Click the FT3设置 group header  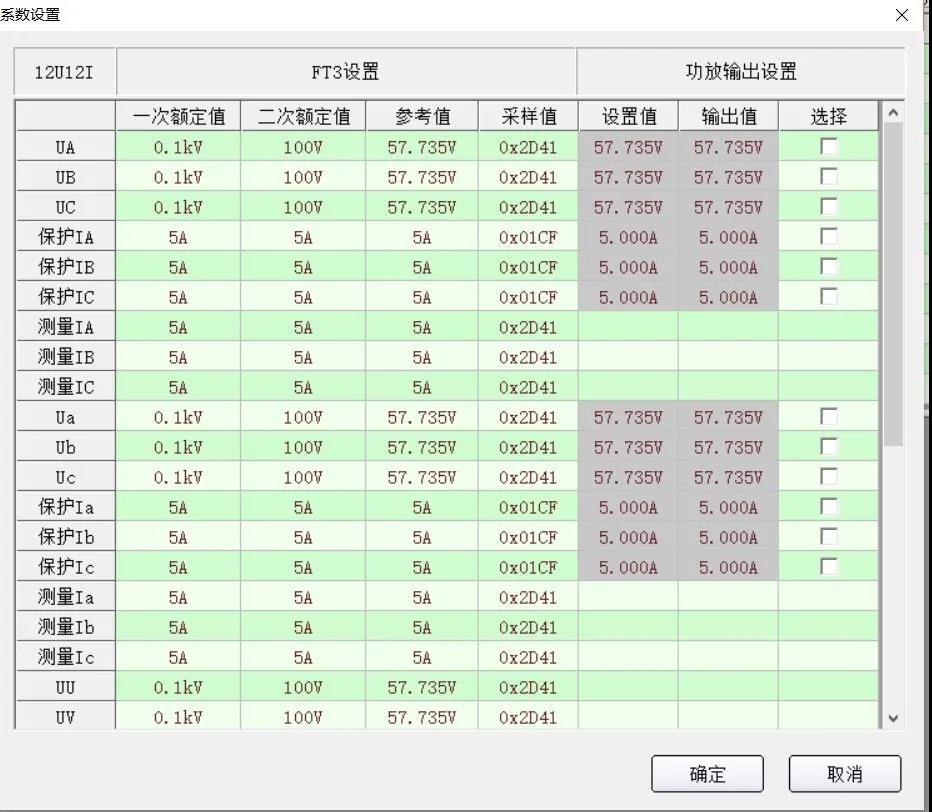[346, 72]
